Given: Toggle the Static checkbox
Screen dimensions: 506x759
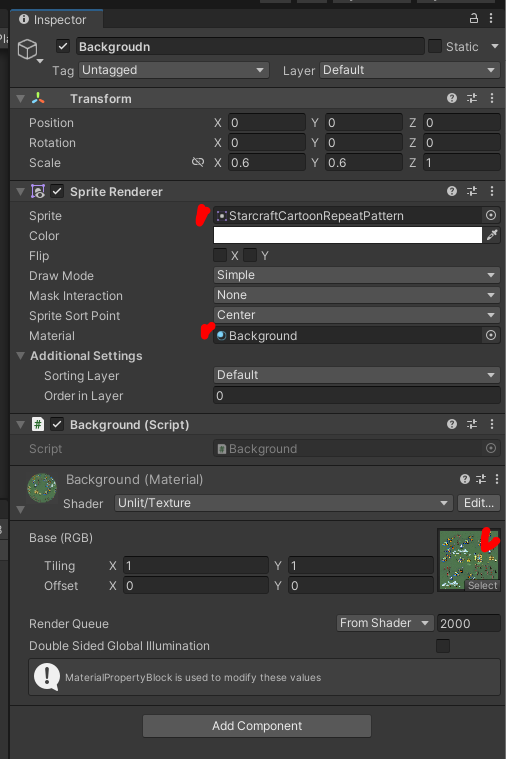Looking at the screenshot, I should pos(435,46).
